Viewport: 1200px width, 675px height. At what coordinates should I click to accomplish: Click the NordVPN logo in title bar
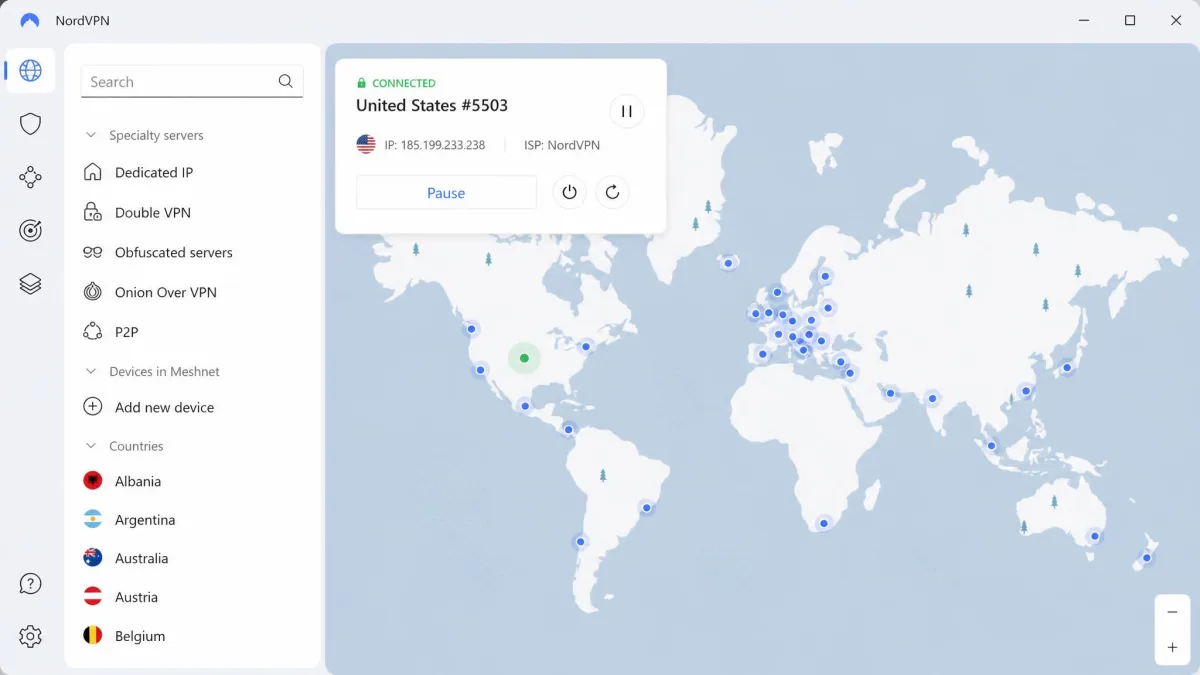(x=30, y=20)
